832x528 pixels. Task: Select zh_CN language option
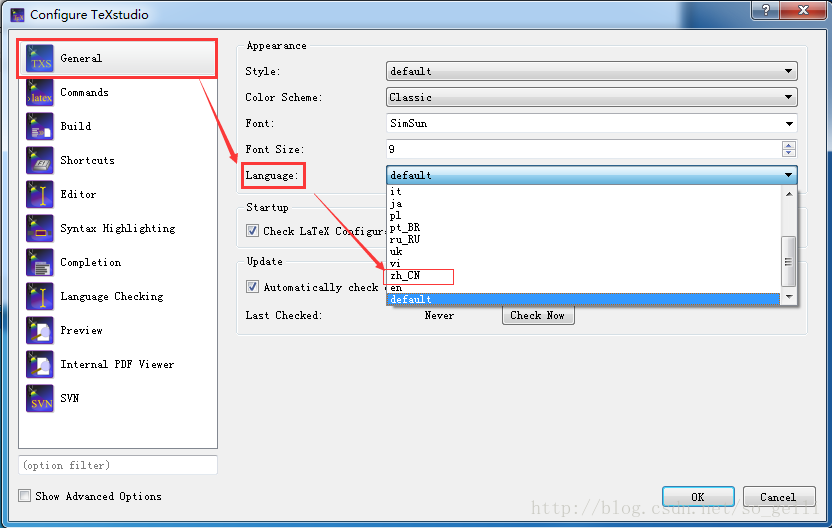point(583,275)
